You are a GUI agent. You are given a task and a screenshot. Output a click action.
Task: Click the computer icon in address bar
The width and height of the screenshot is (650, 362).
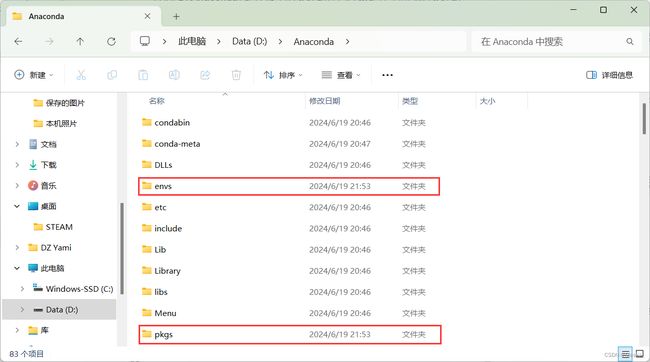point(145,41)
